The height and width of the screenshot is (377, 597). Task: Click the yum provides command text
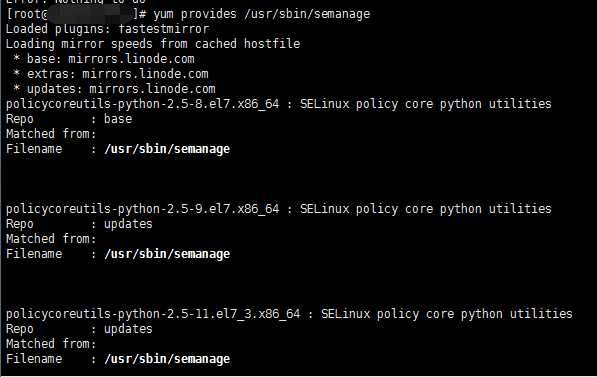pyautogui.click(x=195, y=14)
